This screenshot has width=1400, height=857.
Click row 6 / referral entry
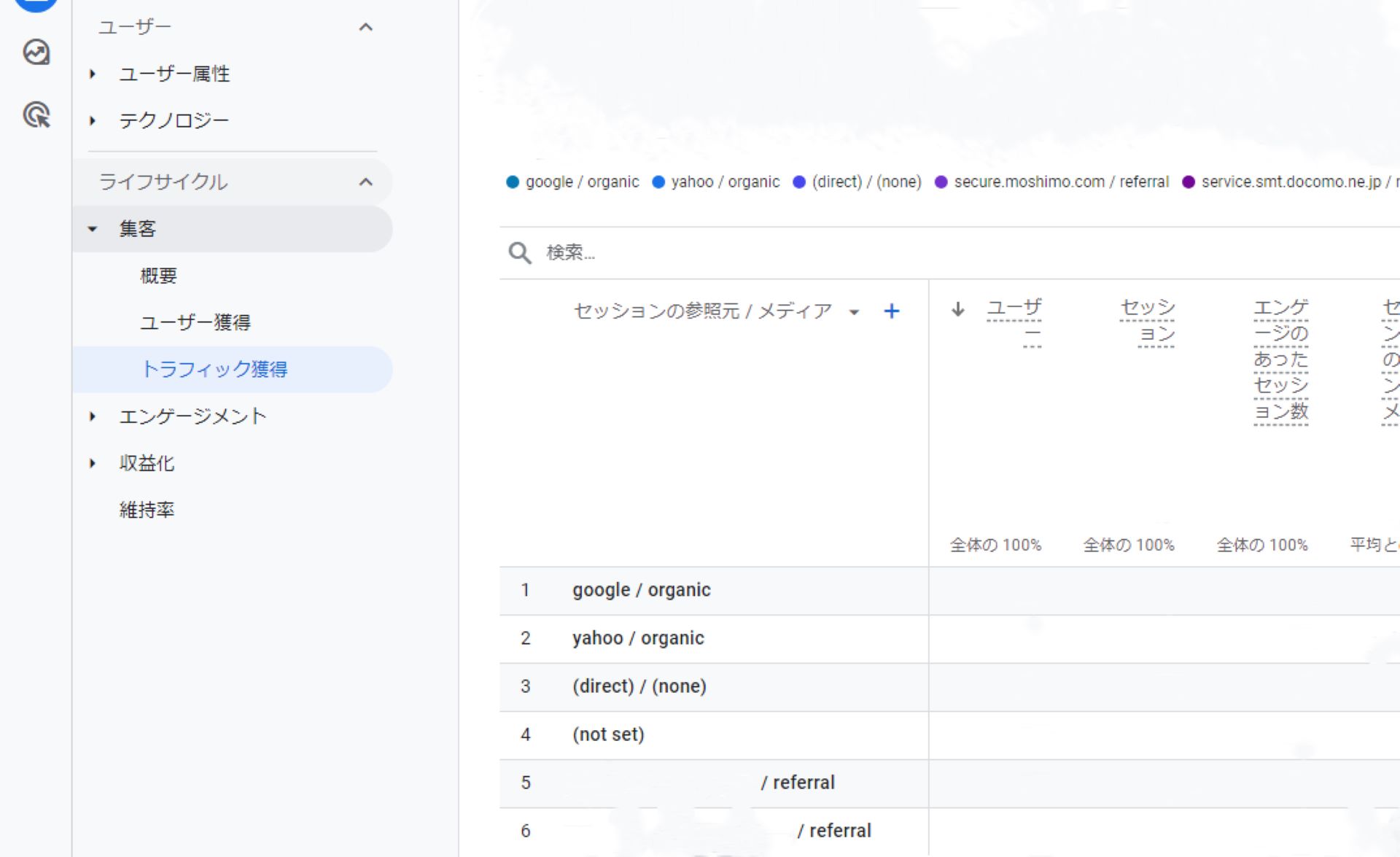click(949, 831)
